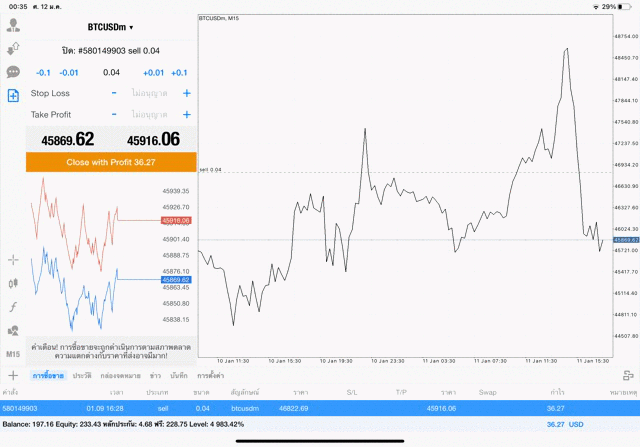Click the layout icon at far right of tabs
The width and height of the screenshot is (640, 447).
click(628, 375)
